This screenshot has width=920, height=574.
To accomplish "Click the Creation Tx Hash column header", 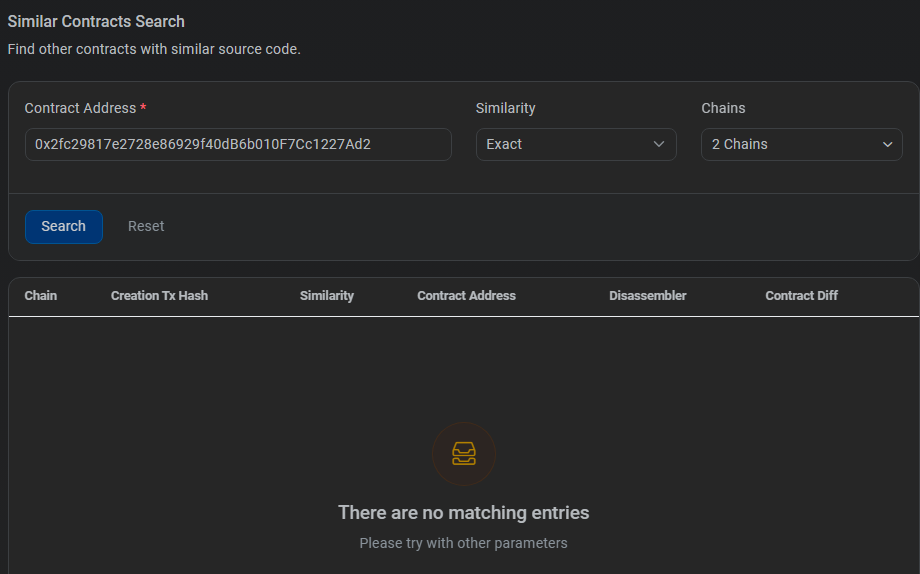I will (160, 296).
